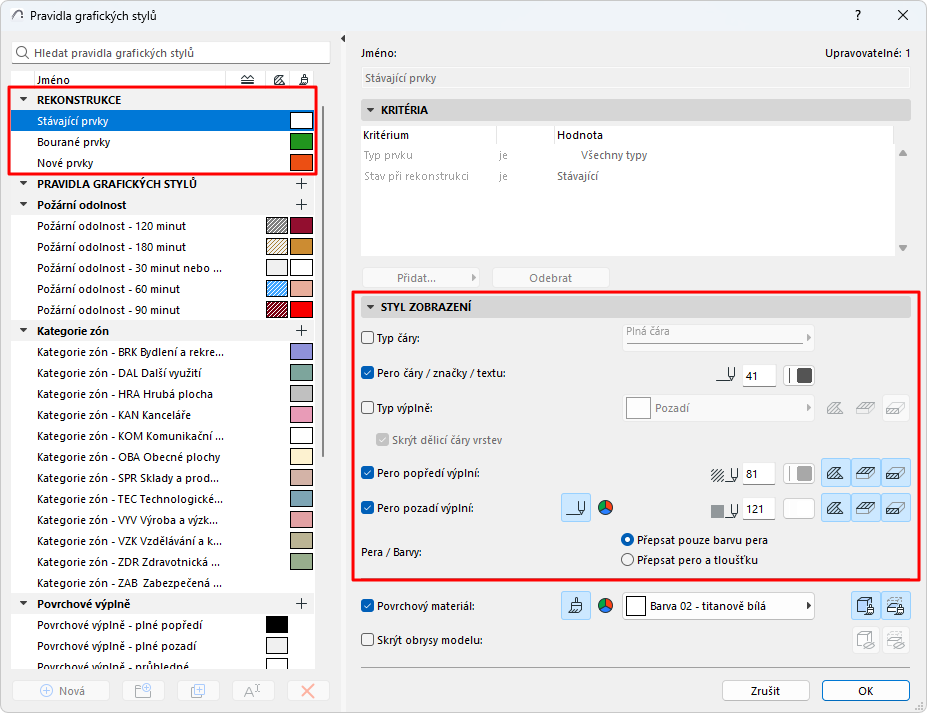This screenshot has width=927, height=713.
Task: Click the Nová button
Action: (61, 691)
